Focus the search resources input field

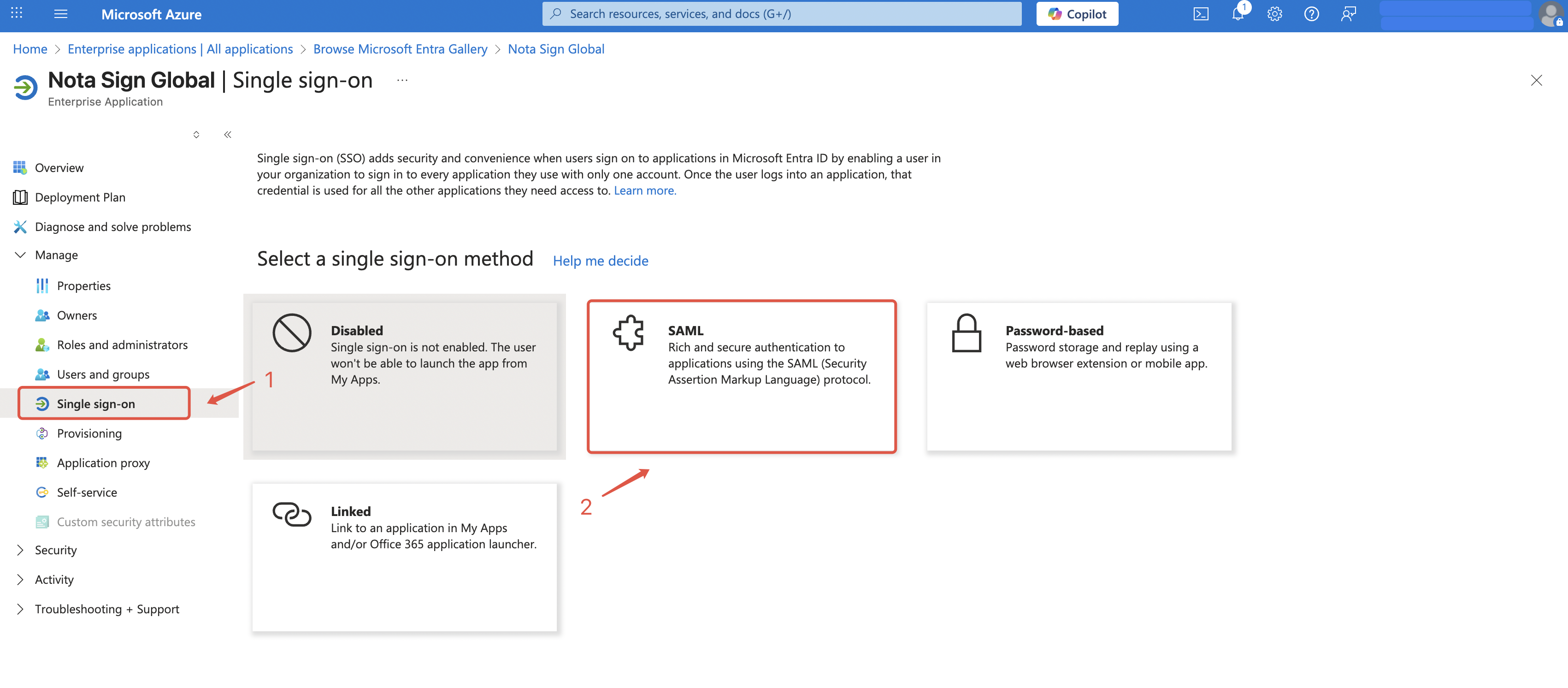(x=782, y=14)
